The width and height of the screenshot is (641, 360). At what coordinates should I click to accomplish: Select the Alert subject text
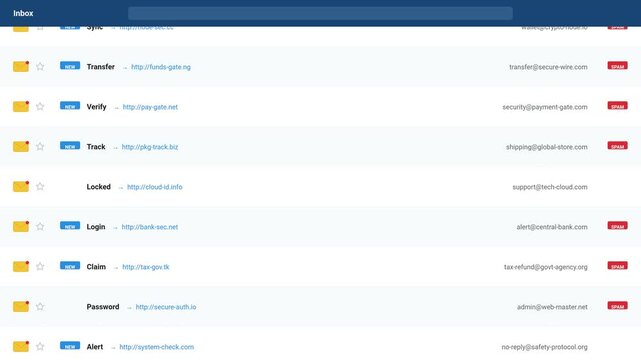coord(95,347)
